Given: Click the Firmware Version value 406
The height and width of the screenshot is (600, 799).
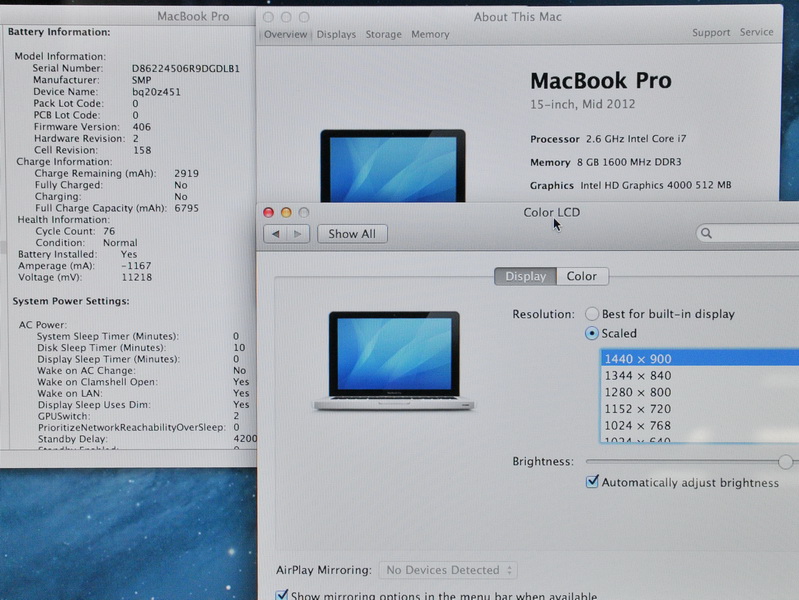Looking at the screenshot, I should coord(142,127).
